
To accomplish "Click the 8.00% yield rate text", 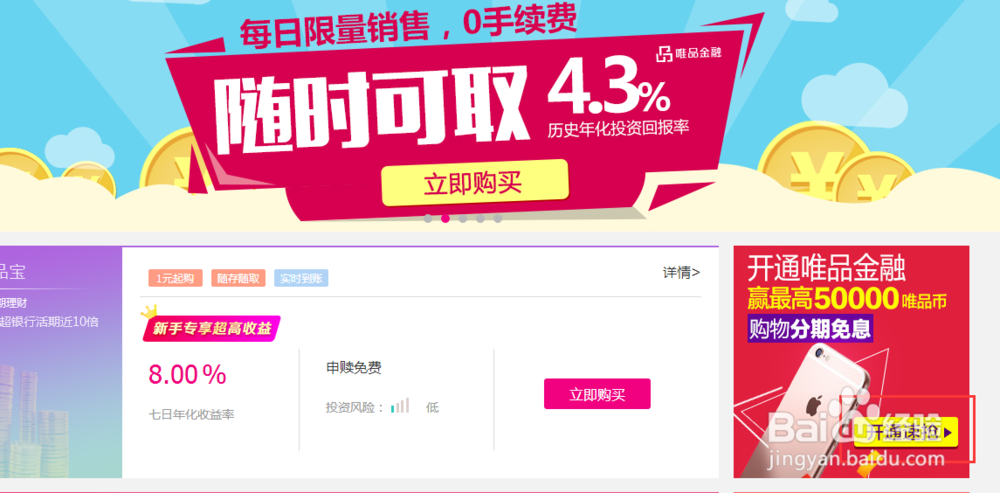I will tap(187, 374).
